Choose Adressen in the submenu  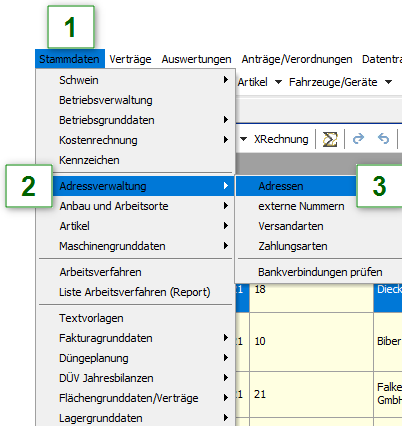[x=297, y=186]
